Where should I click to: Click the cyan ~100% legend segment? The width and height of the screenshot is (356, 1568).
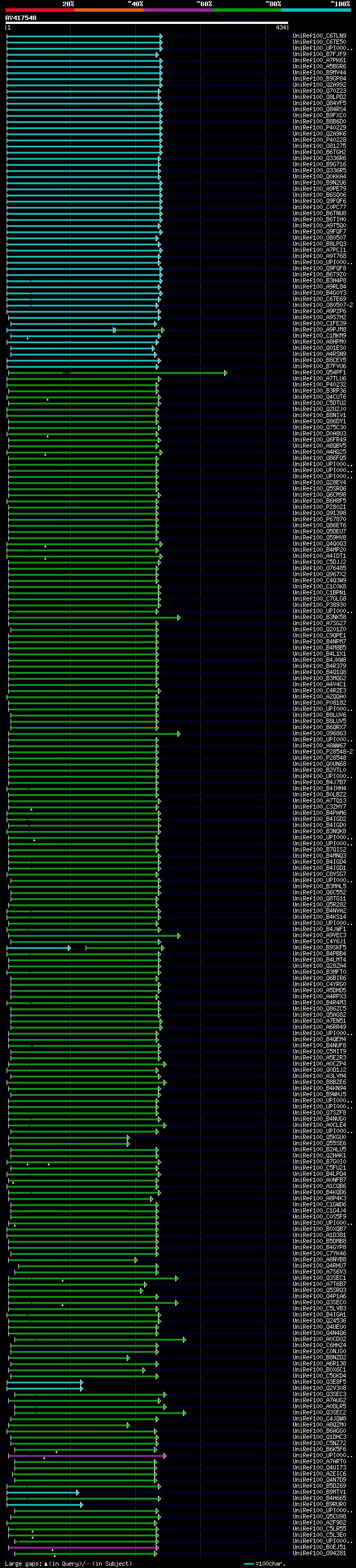pos(317,10)
